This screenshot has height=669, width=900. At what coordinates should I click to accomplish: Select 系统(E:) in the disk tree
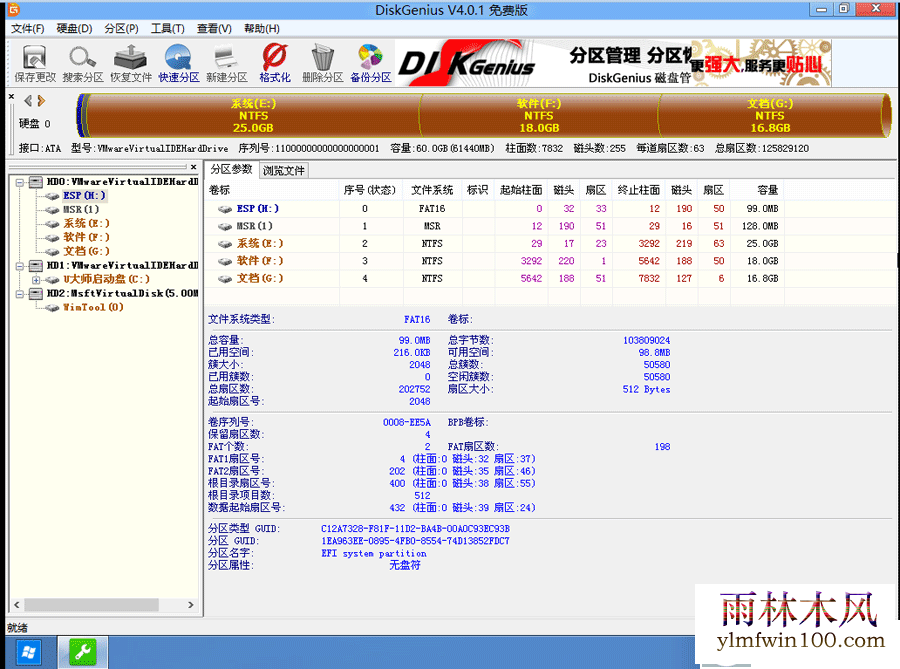(86, 223)
